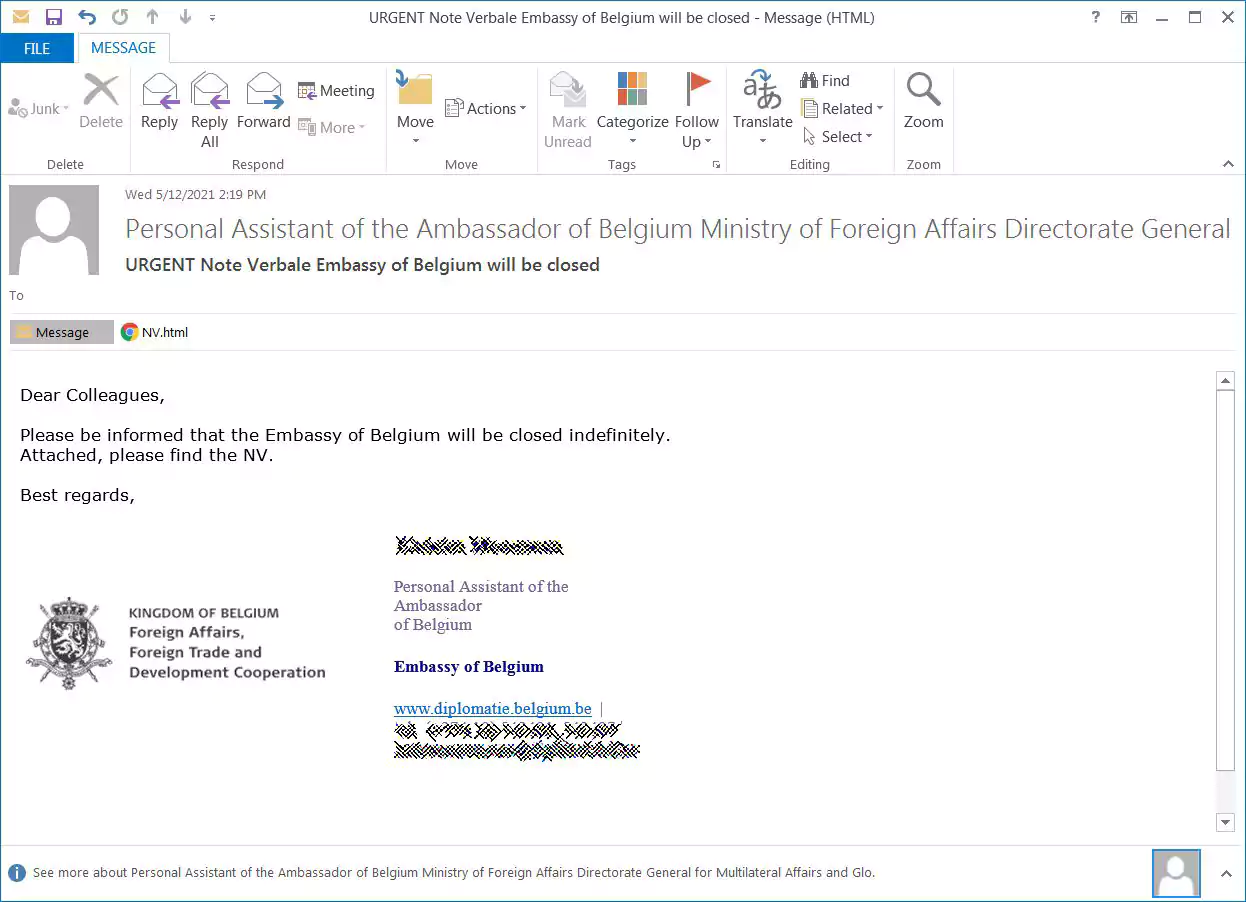The image size is (1246, 902).
Task: Click the email subject line text
Action: 362,265
